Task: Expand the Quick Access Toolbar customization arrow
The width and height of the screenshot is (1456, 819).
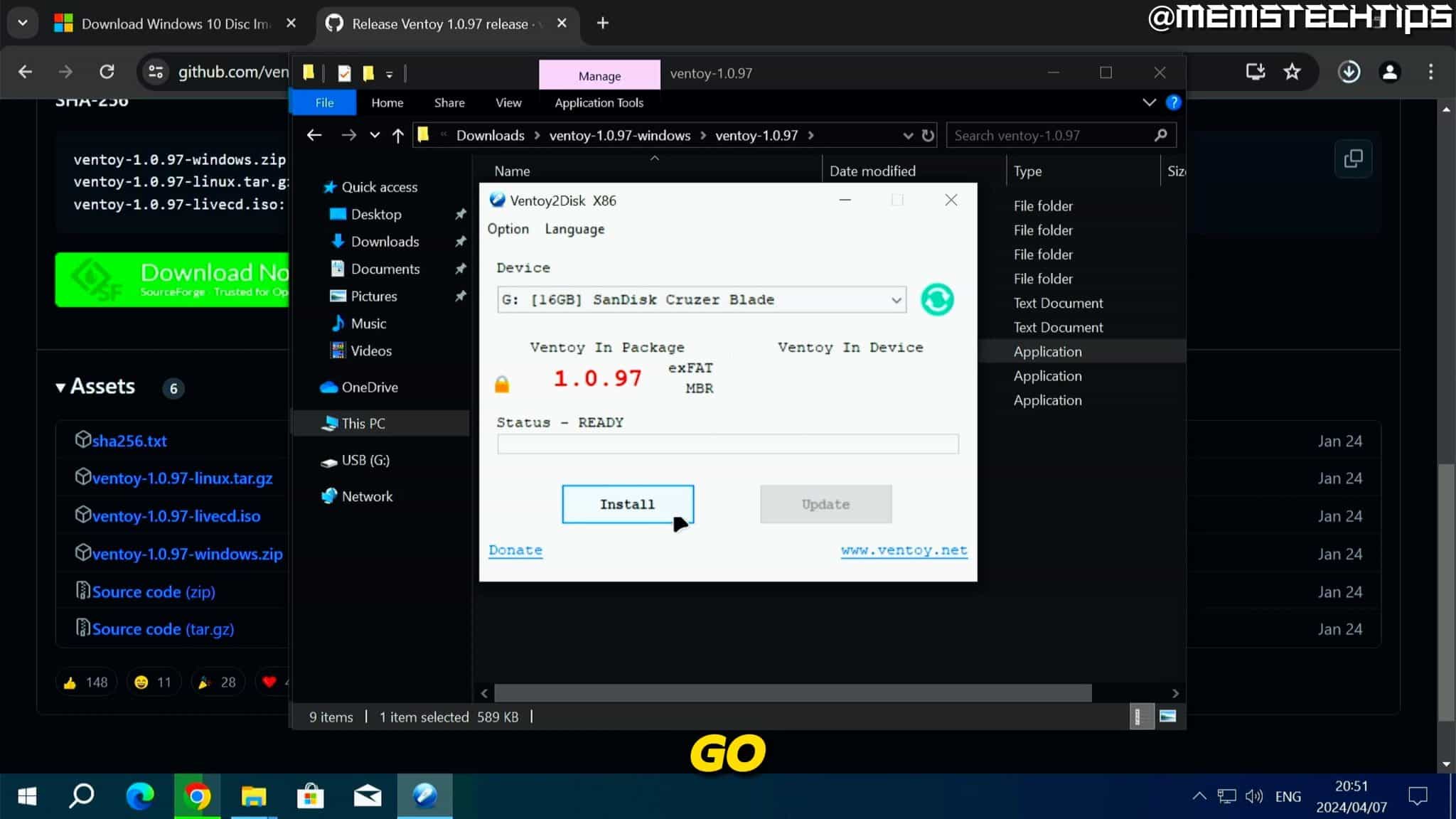Action: click(390, 73)
